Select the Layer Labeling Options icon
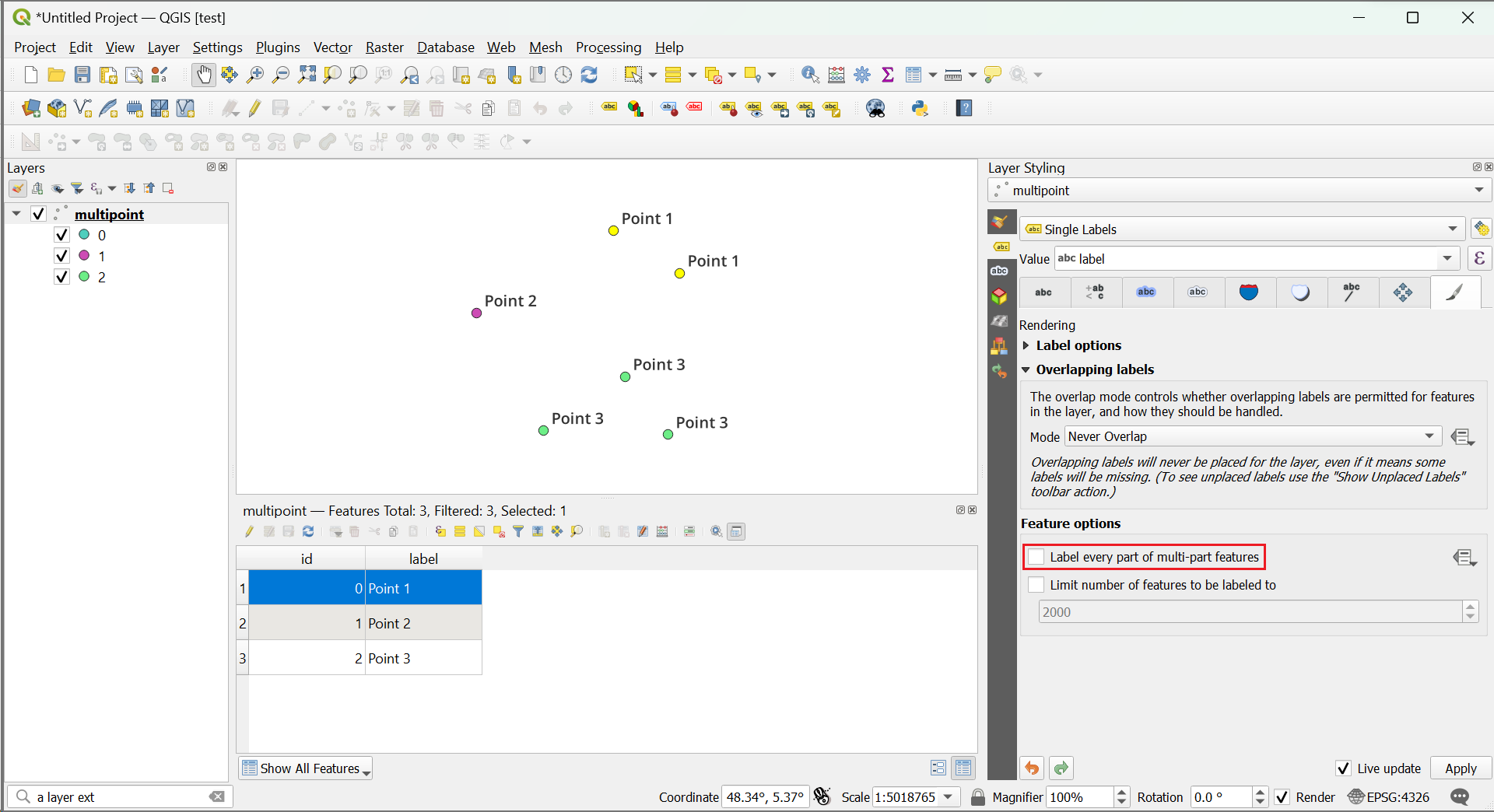 click(609, 108)
